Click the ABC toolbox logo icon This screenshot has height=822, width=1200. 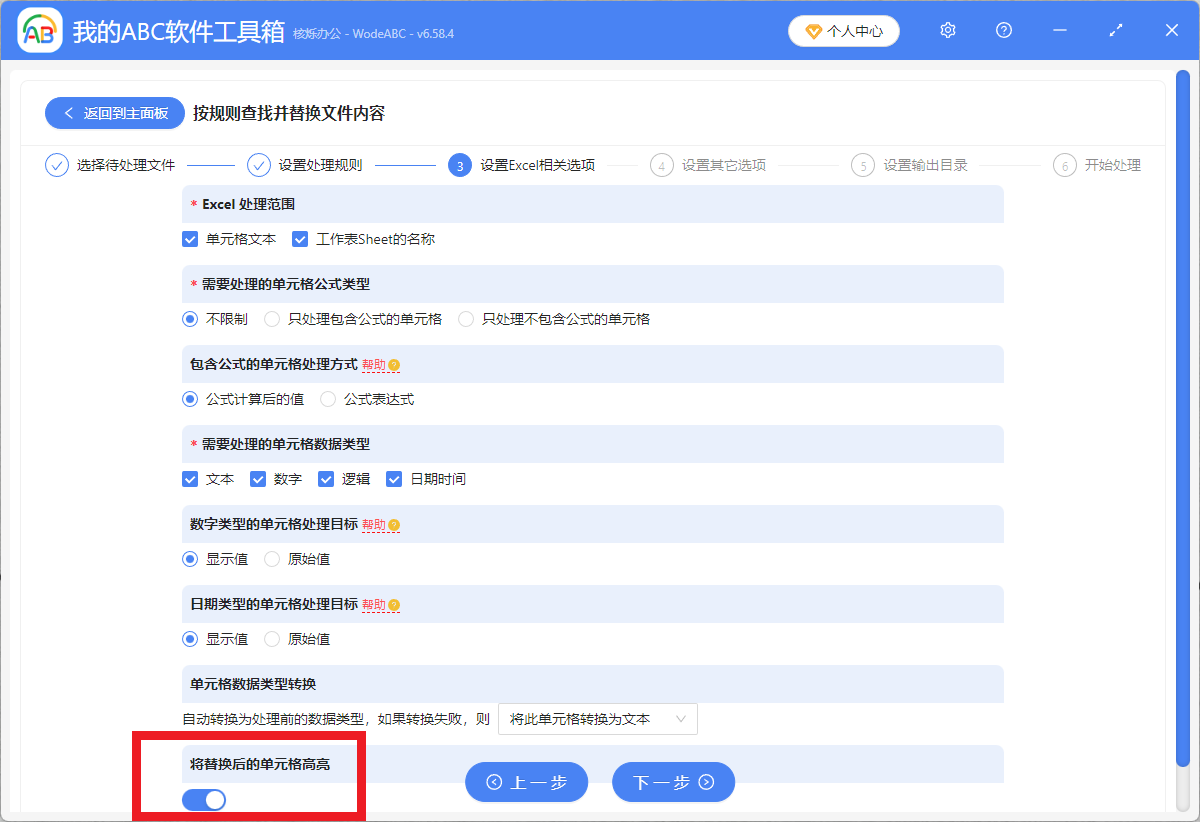39,29
